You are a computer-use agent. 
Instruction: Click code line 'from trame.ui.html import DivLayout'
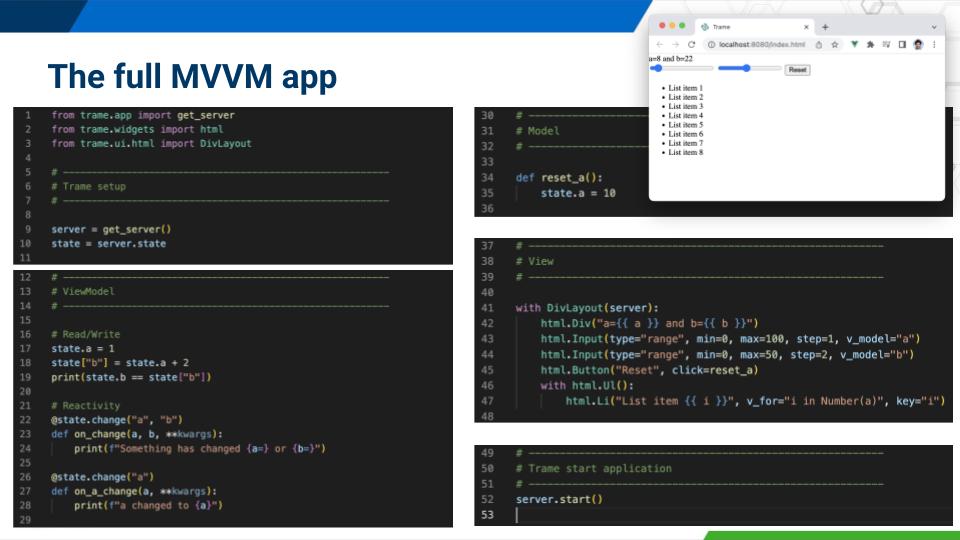151,144
